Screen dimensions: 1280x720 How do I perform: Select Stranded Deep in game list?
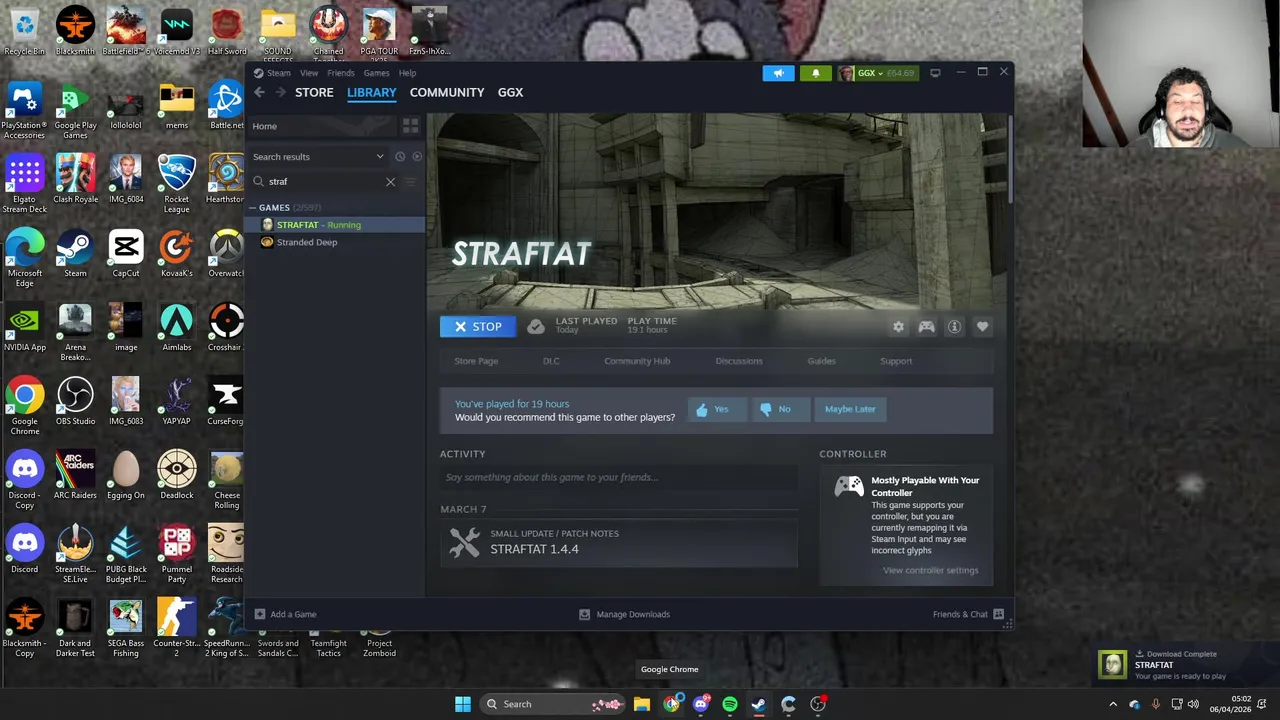pos(336,242)
